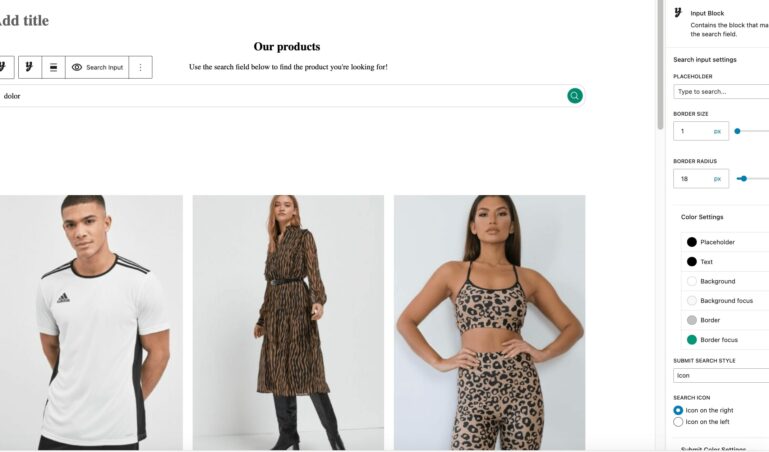Click the black Placeholder color circle
The image size is (769, 452).
pos(691,242)
